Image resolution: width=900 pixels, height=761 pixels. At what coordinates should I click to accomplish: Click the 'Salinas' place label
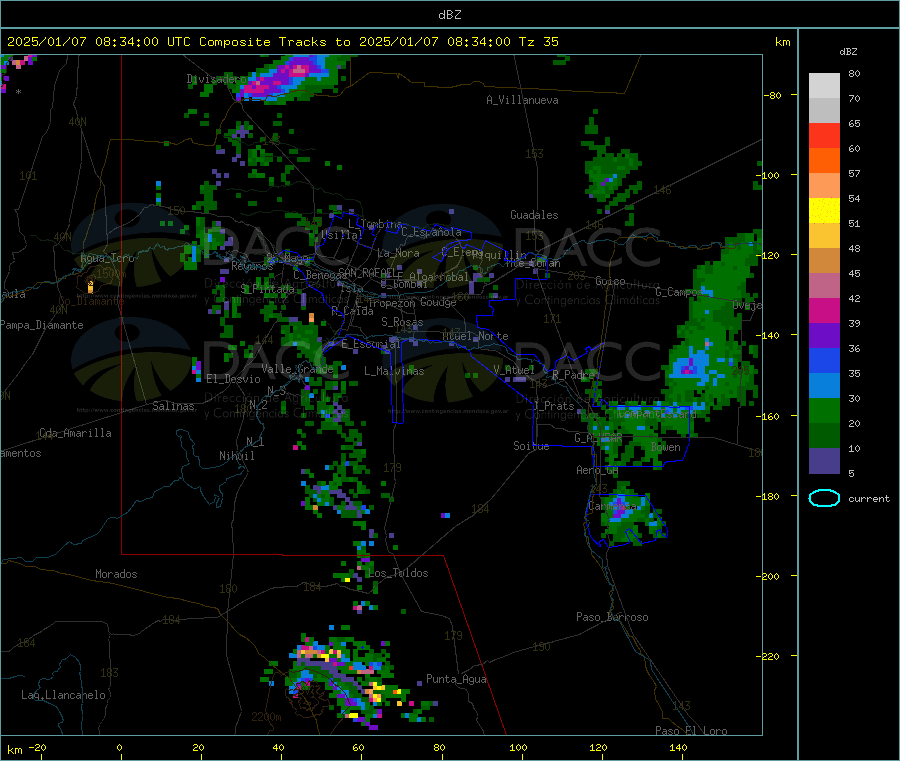point(173,406)
